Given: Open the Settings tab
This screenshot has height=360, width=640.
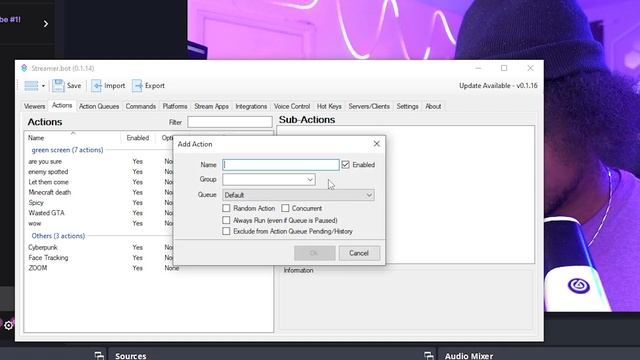Looking at the screenshot, I should pos(407,106).
